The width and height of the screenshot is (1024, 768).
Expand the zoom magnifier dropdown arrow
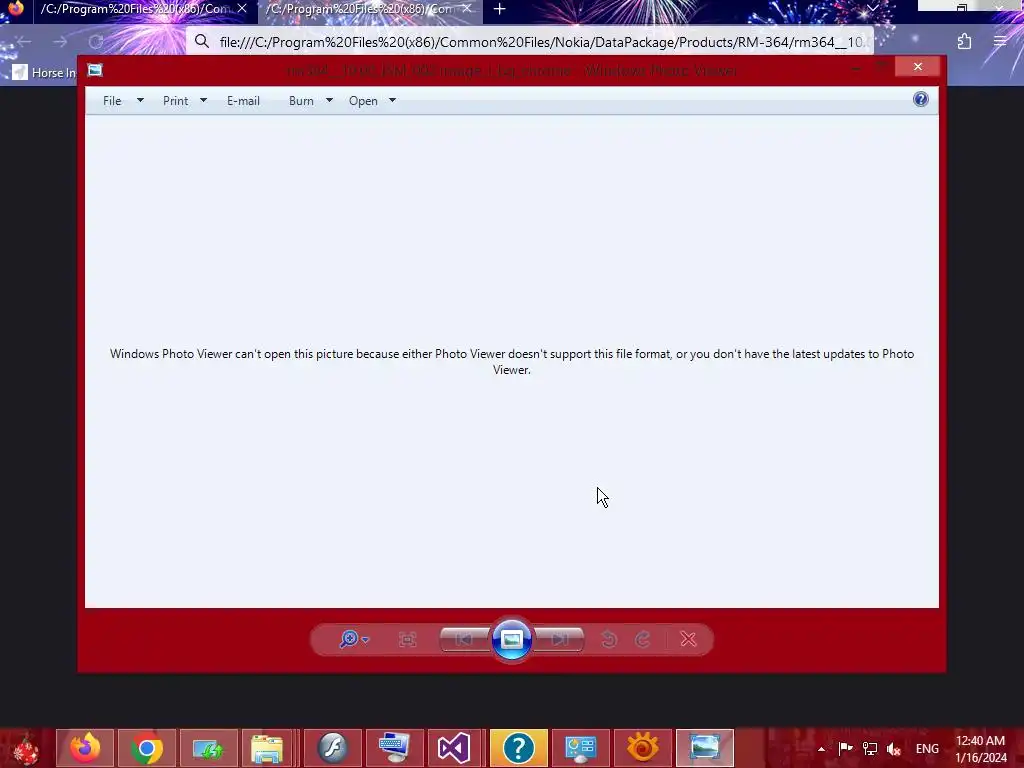point(366,640)
